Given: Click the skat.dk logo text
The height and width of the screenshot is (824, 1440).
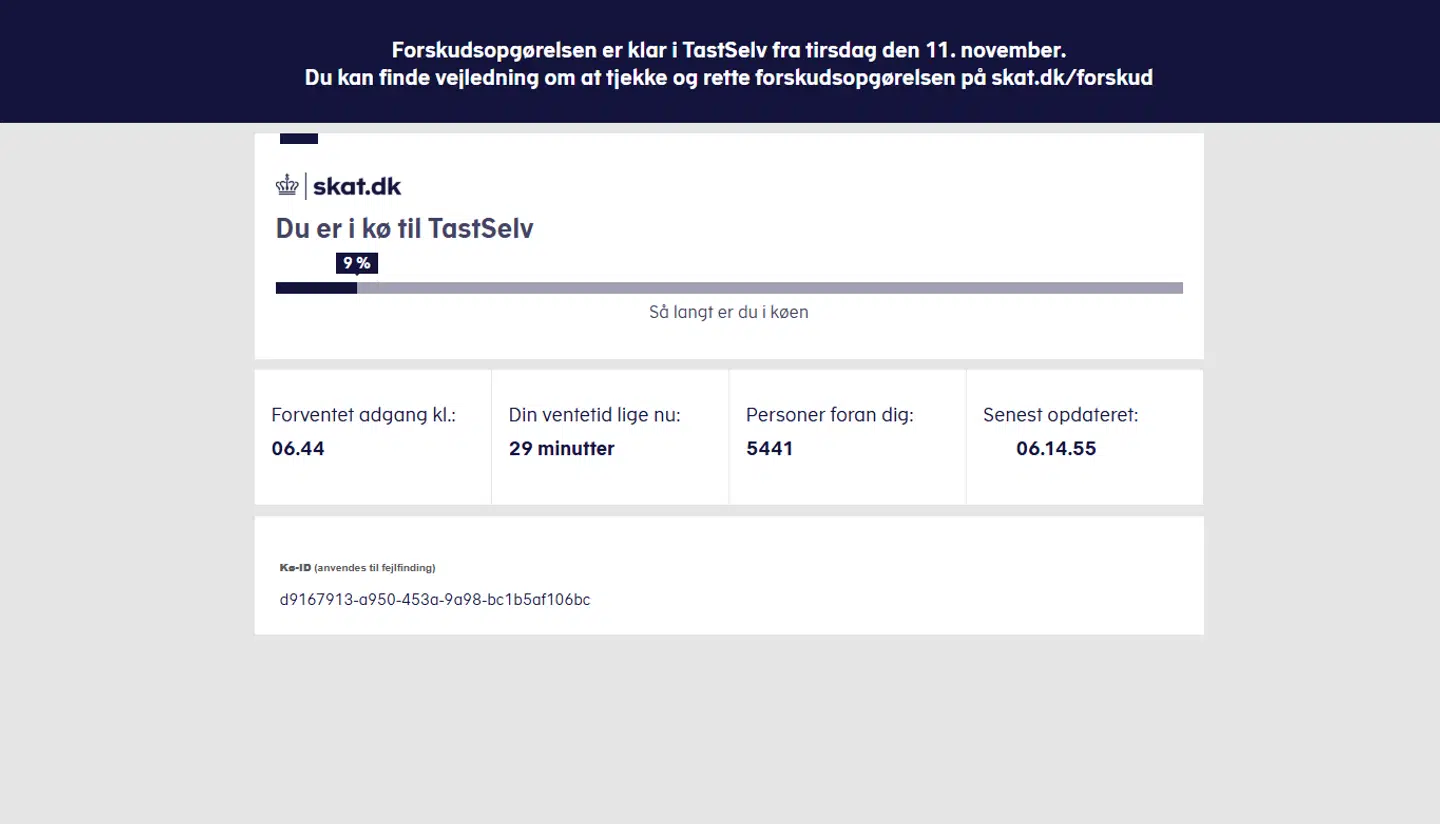Looking at the screenshot, I should 357,186.
